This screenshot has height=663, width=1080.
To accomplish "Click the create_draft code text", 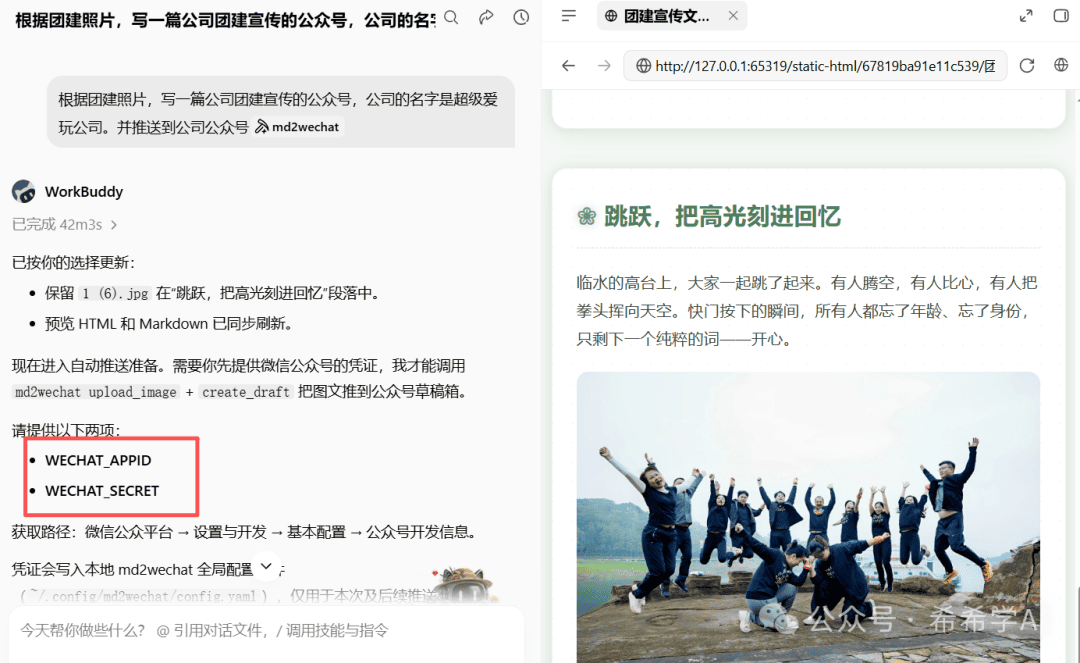I will coord(246,392).
